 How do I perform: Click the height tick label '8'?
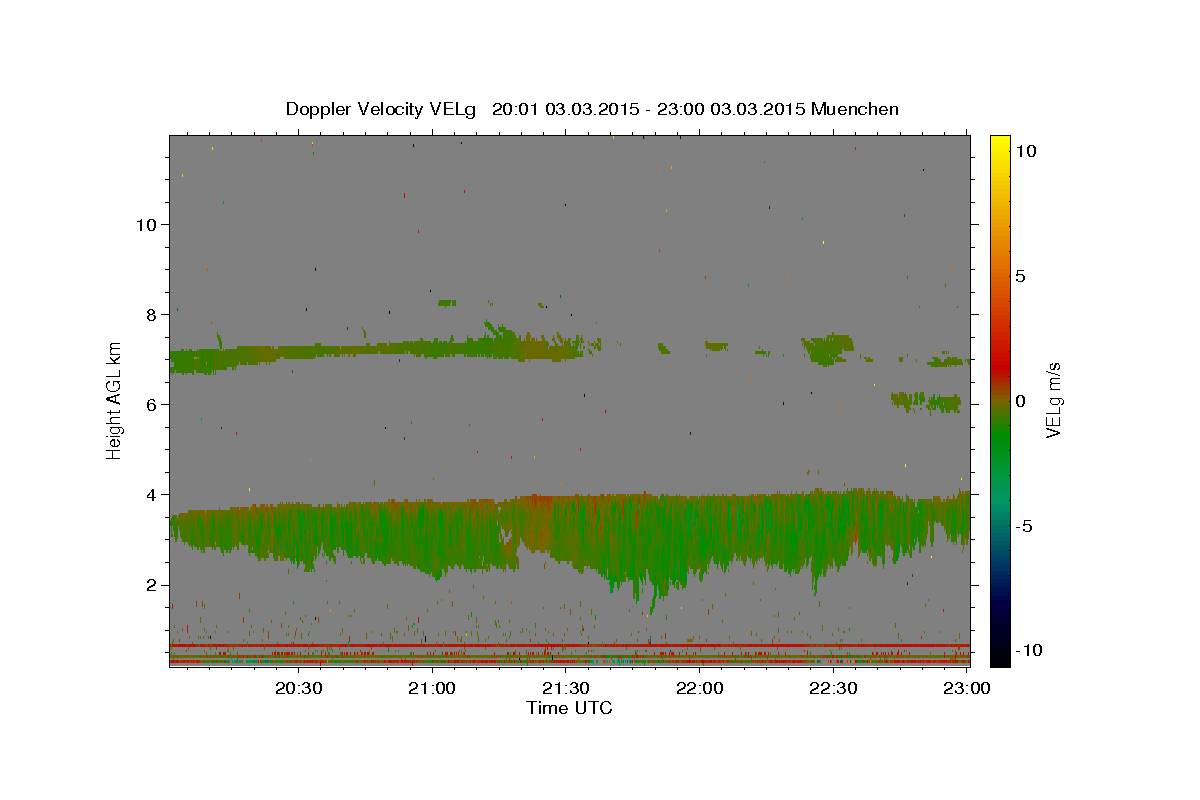[x=152, y=314]
